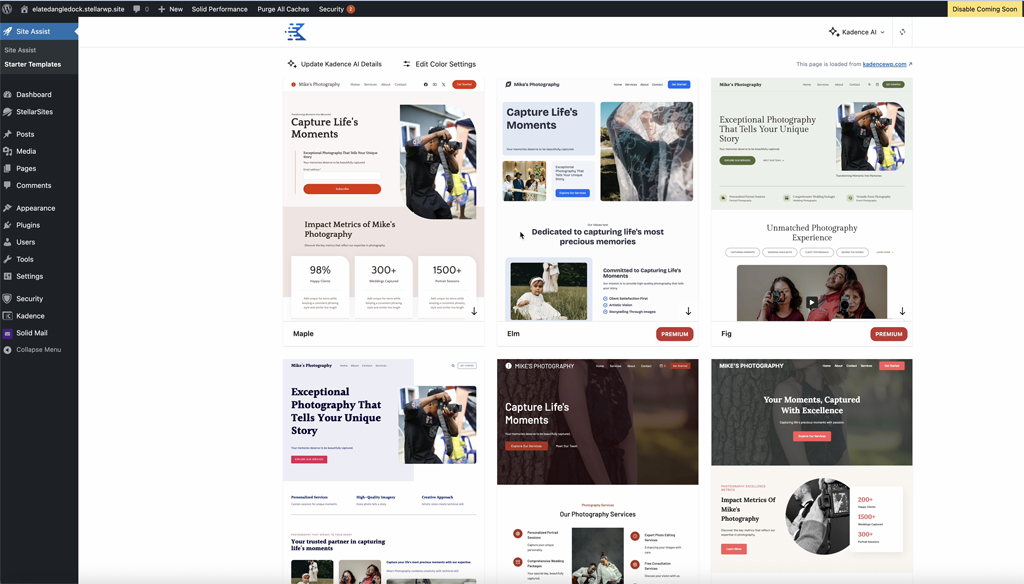The width and height of the screenshot is (1024, 584).
Task: Open the Site Assist submenu link
Action: click(20, 50)
